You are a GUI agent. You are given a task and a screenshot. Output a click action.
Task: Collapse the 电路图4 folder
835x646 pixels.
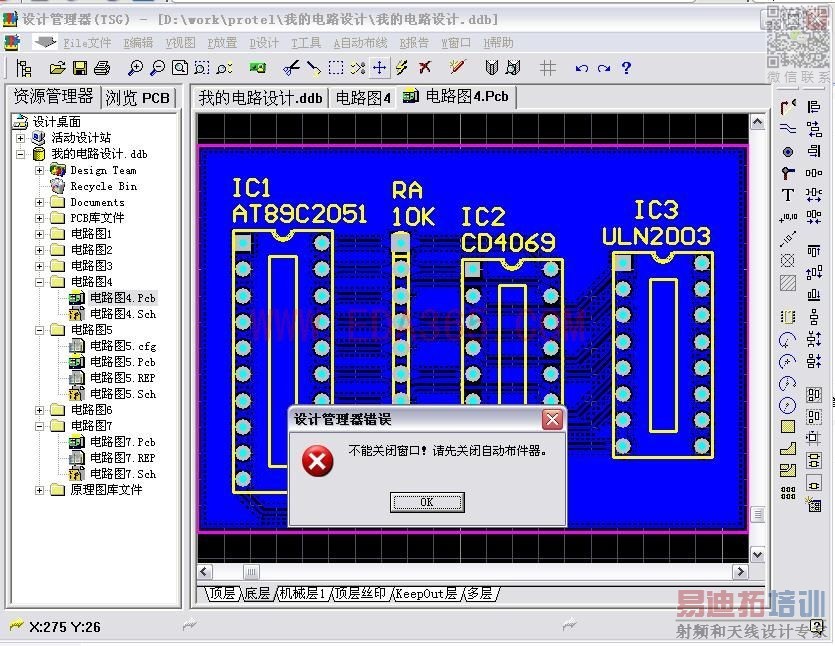[x=39, y=282]
